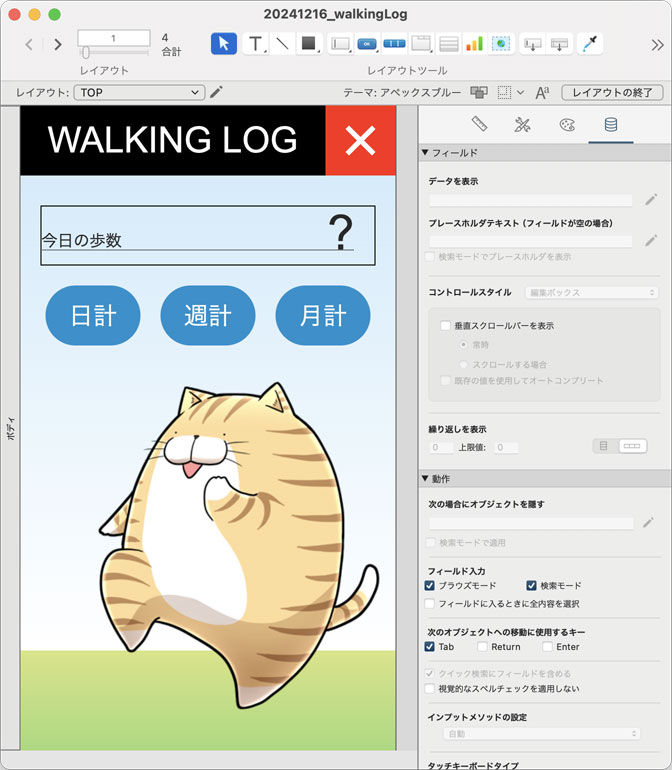Select the Button tool with OK label
This screenshot has width=672, height=770.
click(x=367, y=44)
